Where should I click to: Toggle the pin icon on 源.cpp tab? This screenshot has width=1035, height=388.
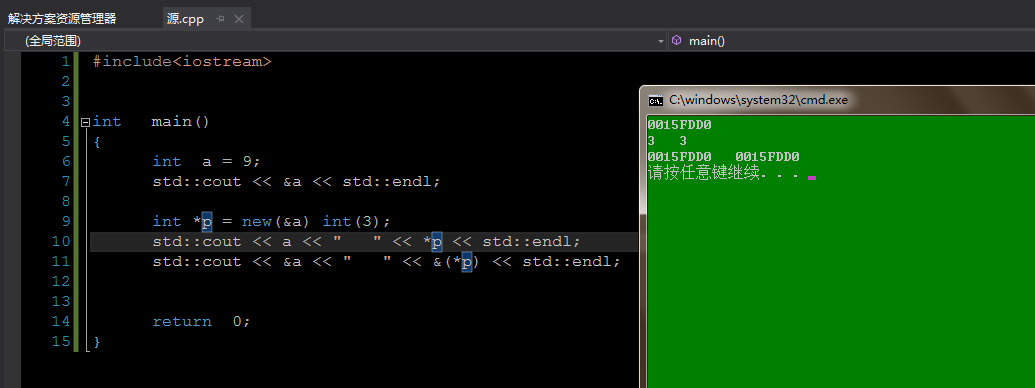[220, 19]
